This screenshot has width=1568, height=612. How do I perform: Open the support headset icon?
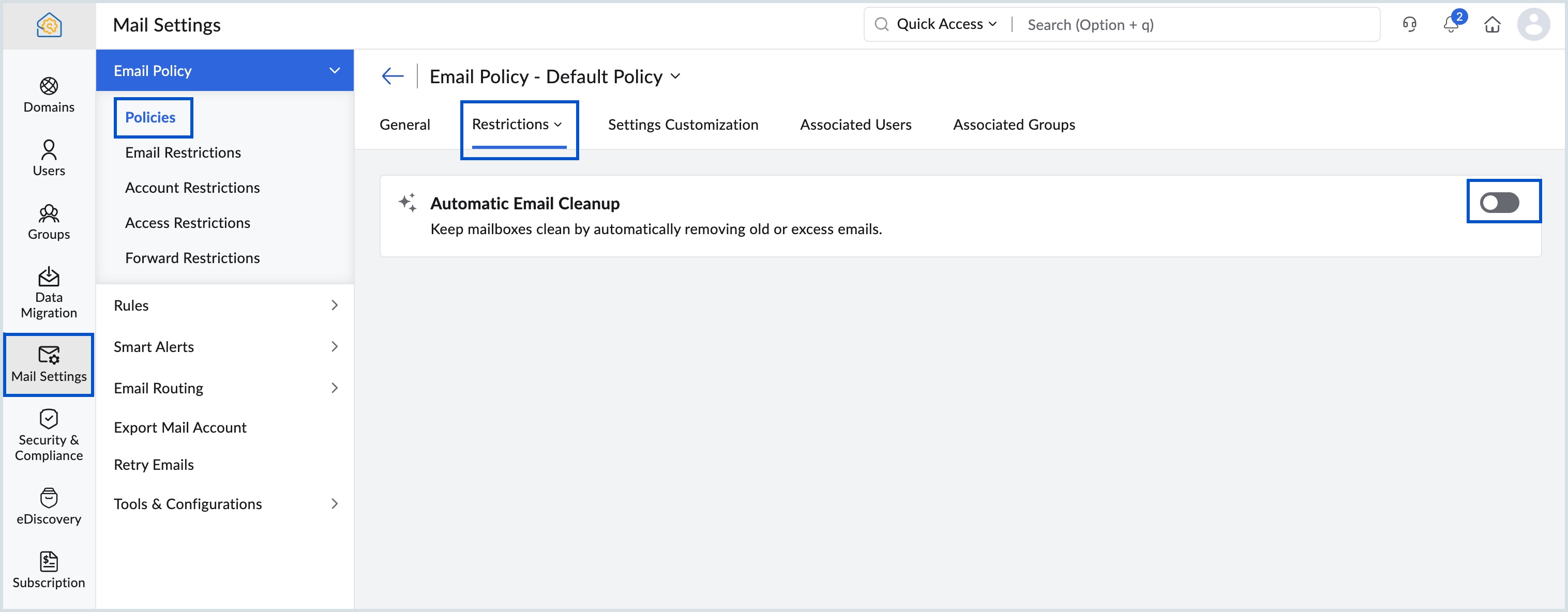[x=1409, y=24]
